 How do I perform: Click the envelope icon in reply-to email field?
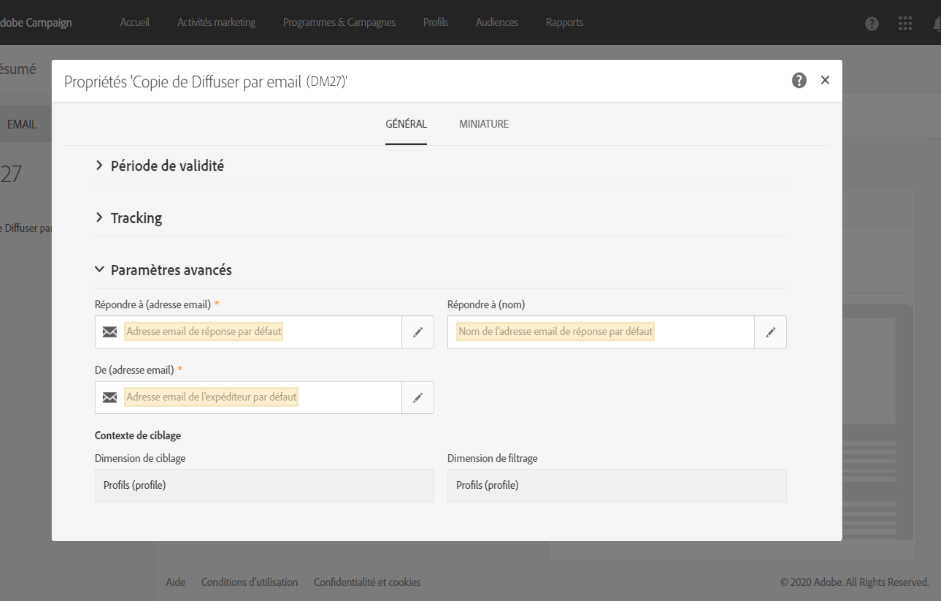110,332
